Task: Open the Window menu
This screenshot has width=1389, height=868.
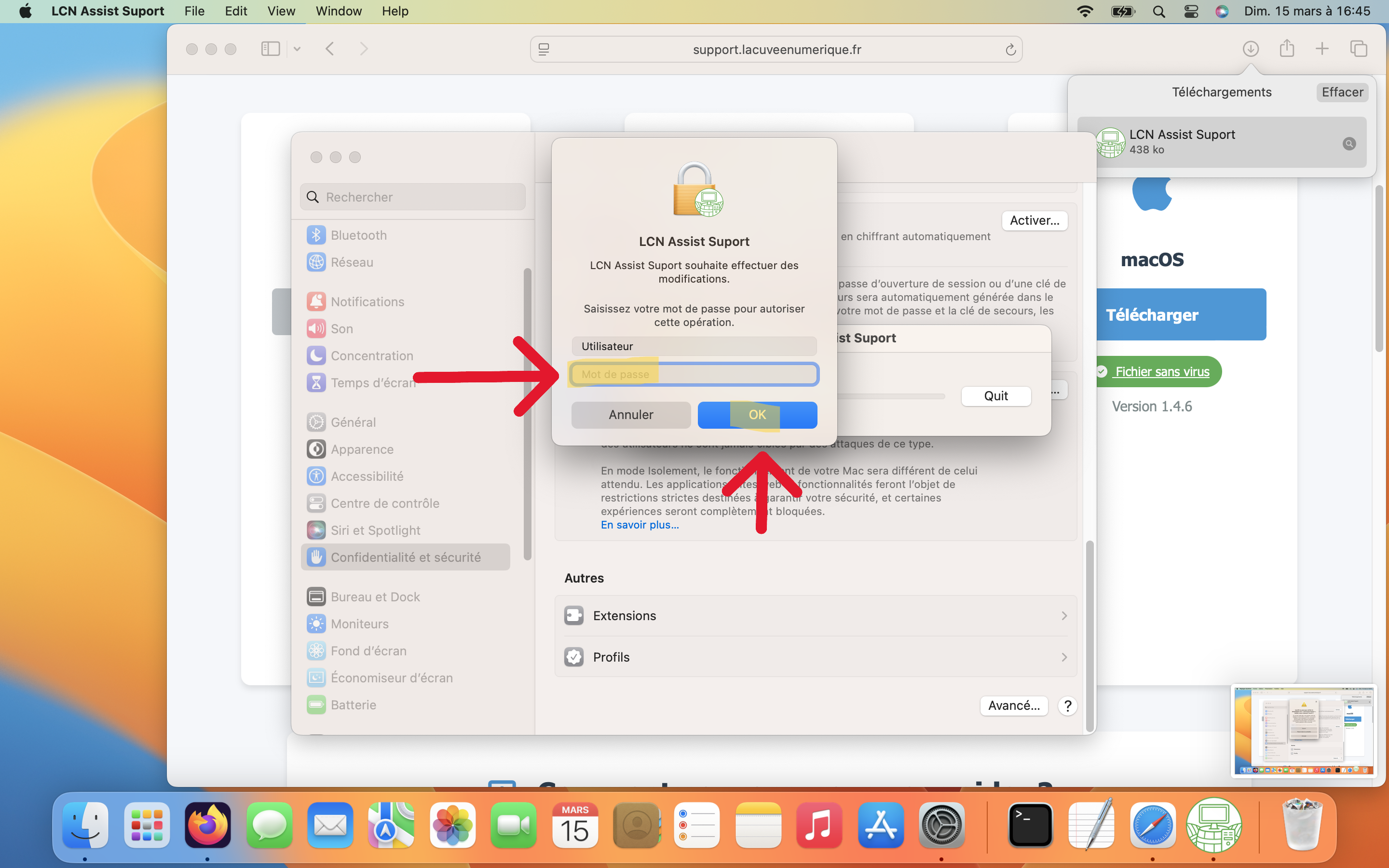Action: point(339,11)
